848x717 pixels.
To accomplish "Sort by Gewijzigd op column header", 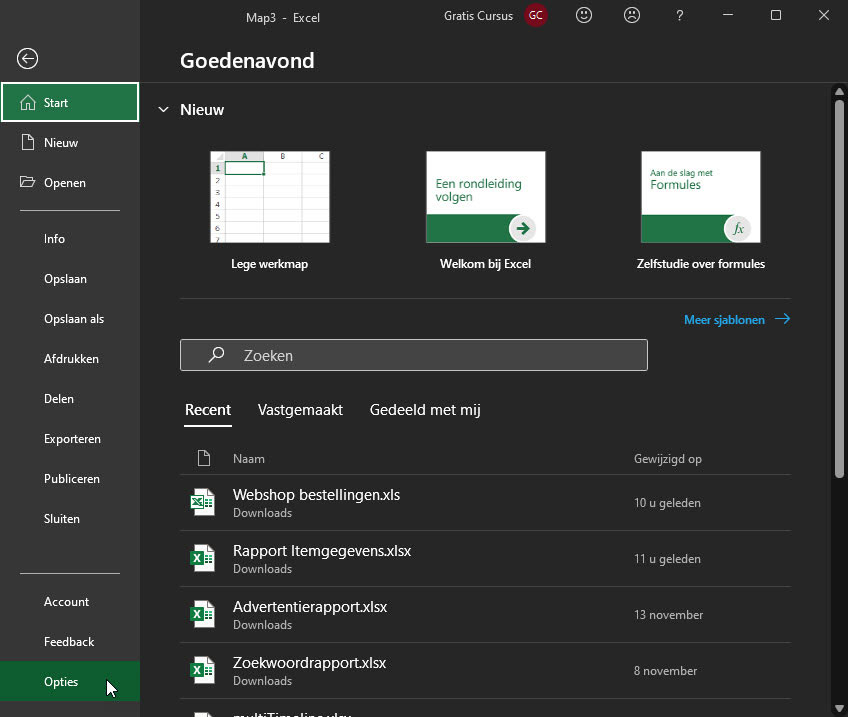I will tap(667, 459).
